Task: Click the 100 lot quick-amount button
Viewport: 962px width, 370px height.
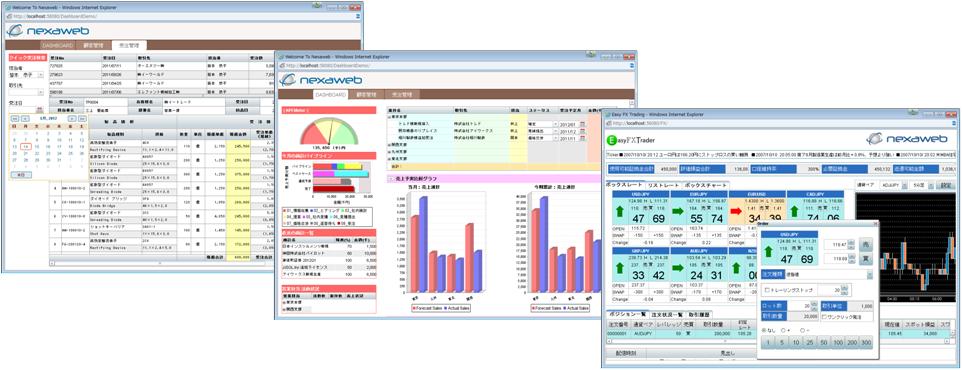Action: click(838, 342)
